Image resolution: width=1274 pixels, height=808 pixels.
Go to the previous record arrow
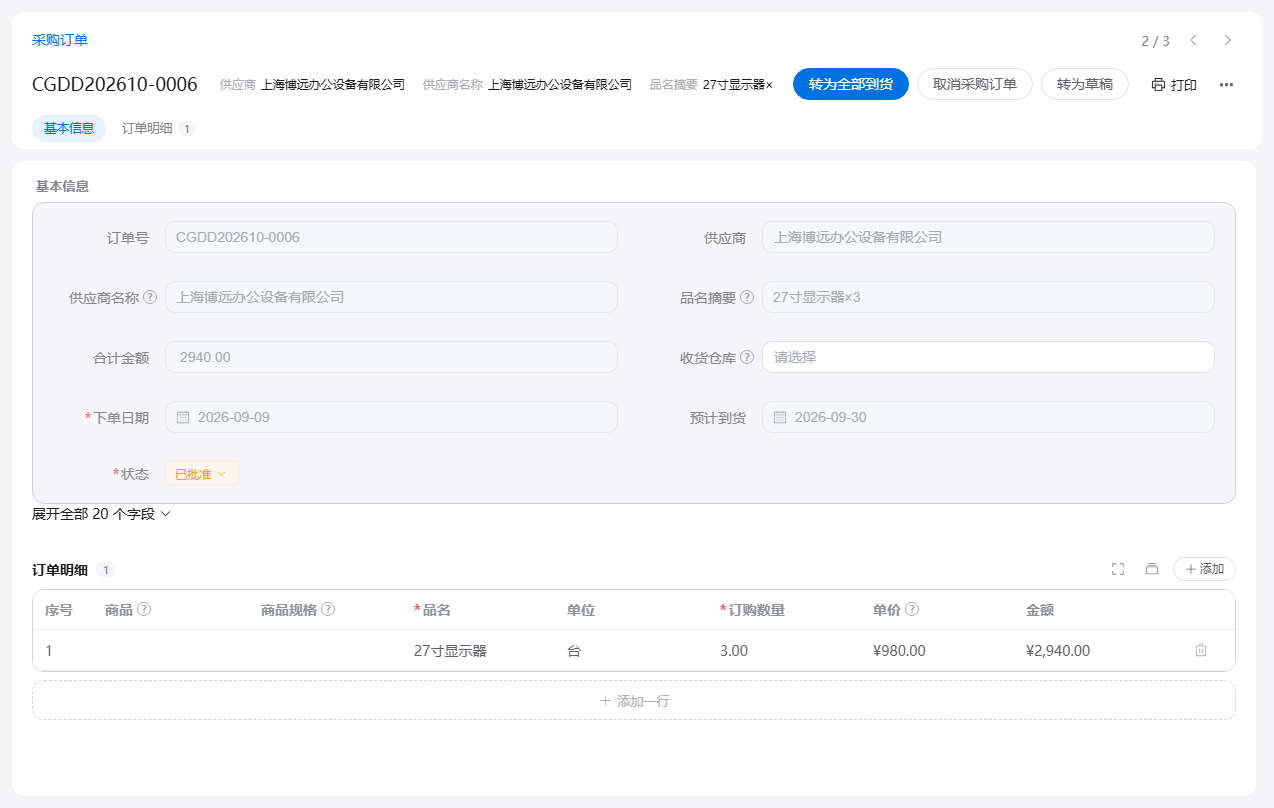point(1193,40)
